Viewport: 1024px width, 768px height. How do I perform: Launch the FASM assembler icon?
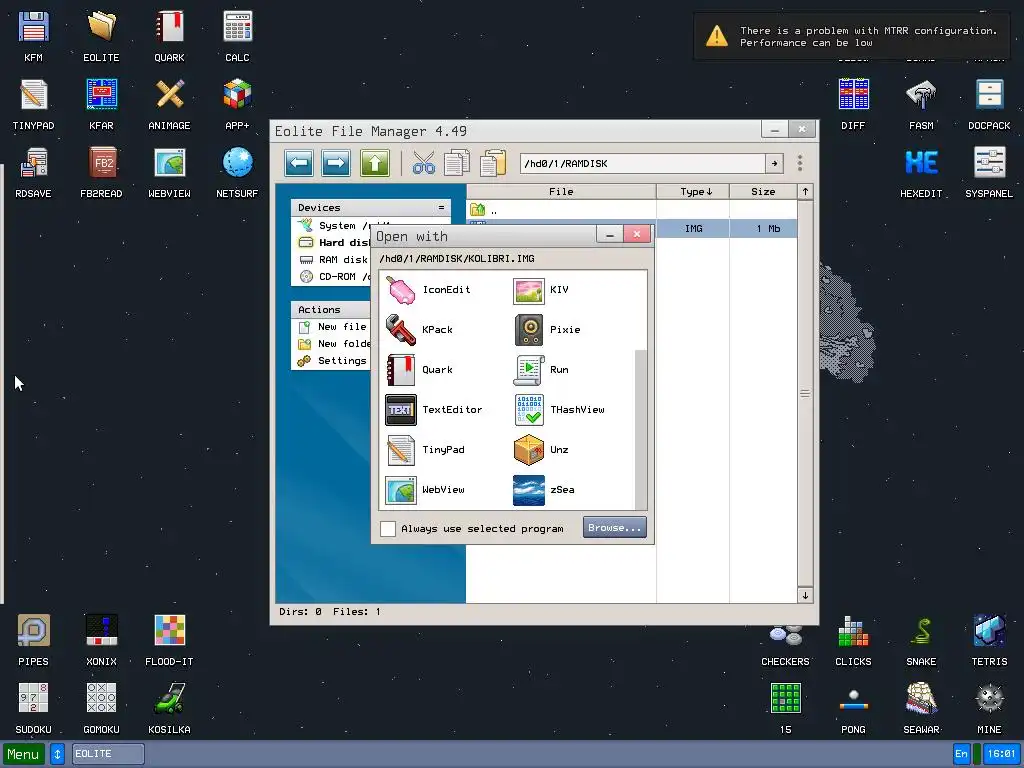point(921,104)
